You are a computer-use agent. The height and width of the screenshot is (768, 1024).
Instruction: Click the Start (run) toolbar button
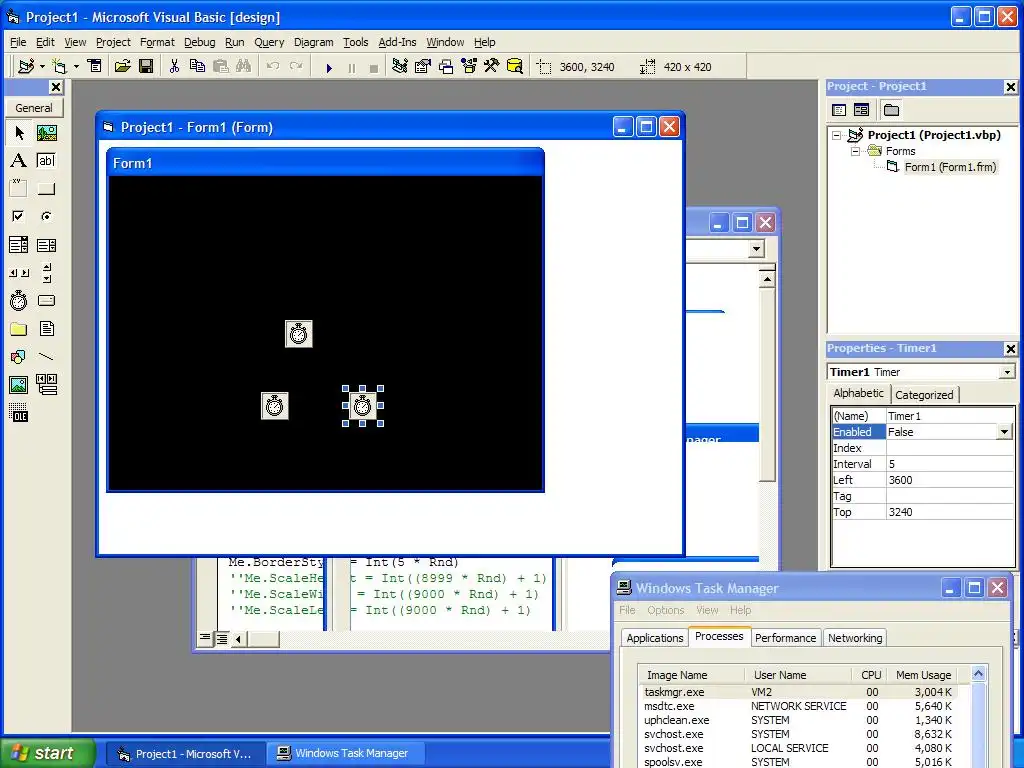pyautogui.click(x=329, y=67)
